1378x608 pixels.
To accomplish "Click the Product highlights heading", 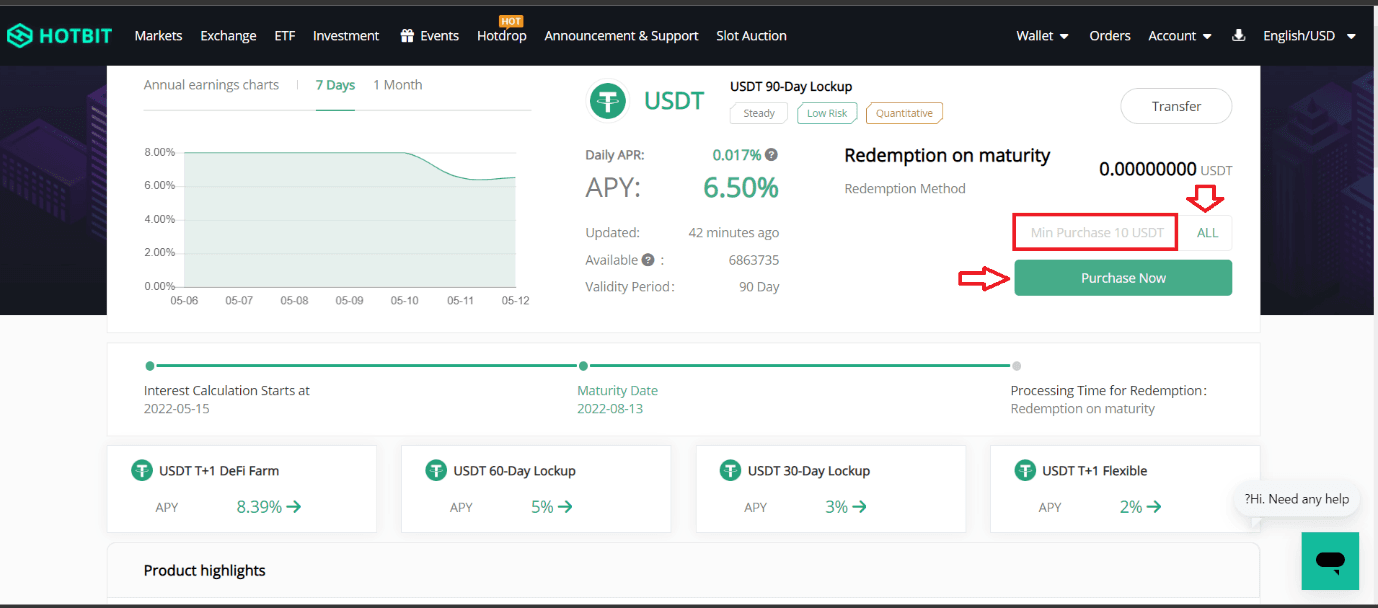I will tap(205, 571).
